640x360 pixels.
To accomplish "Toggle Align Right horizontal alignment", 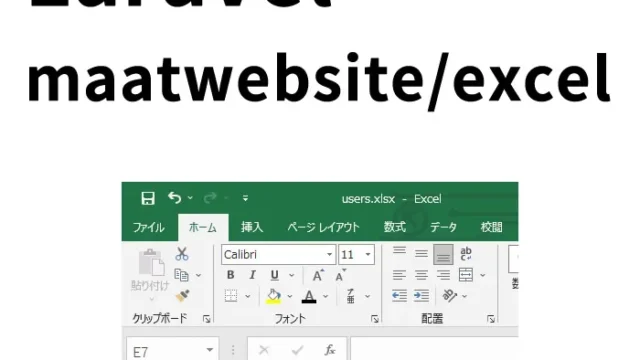I will (x=443, y=275).
